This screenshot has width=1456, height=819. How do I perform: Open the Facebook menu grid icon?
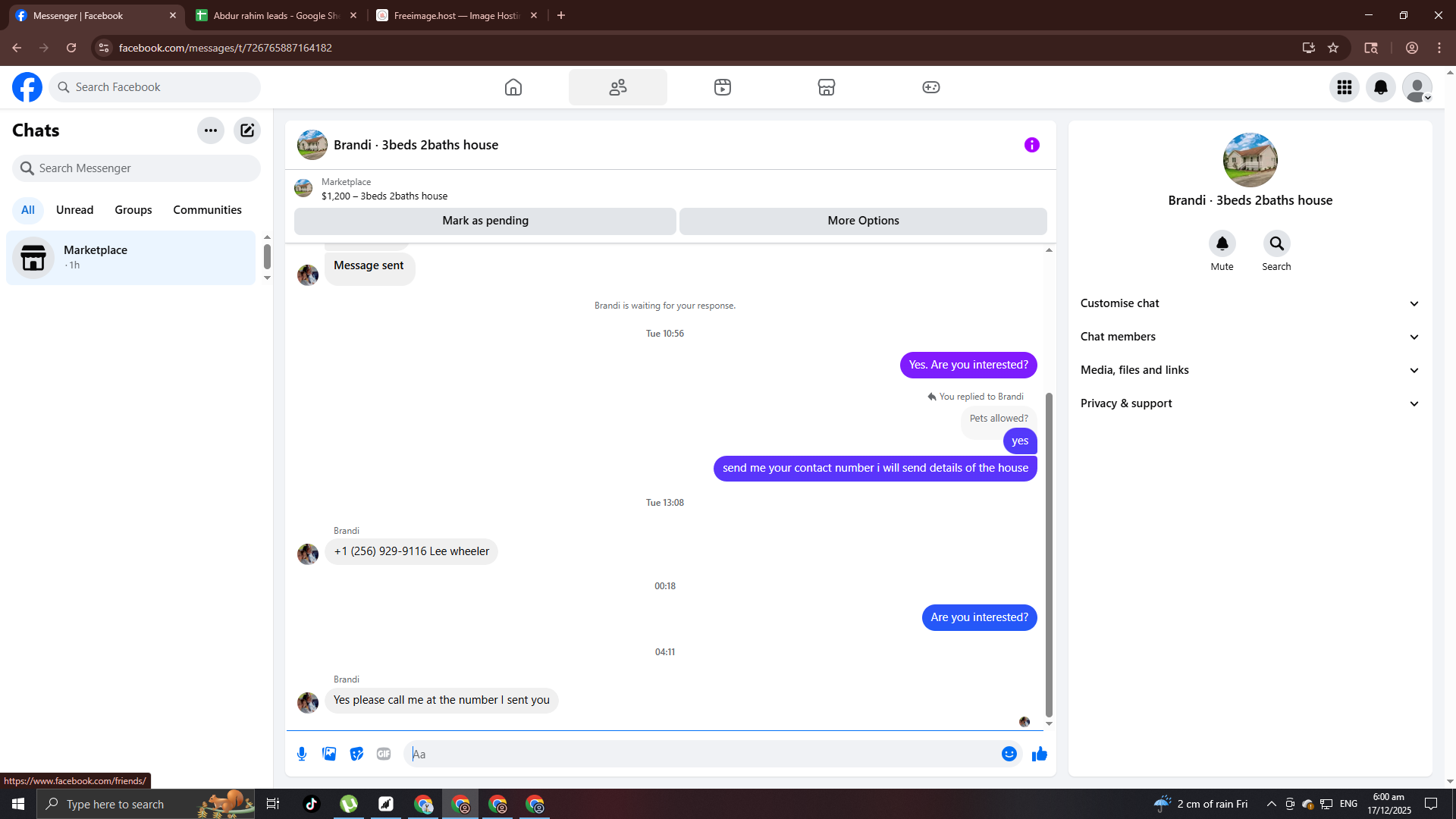[x=1344, y=87]
